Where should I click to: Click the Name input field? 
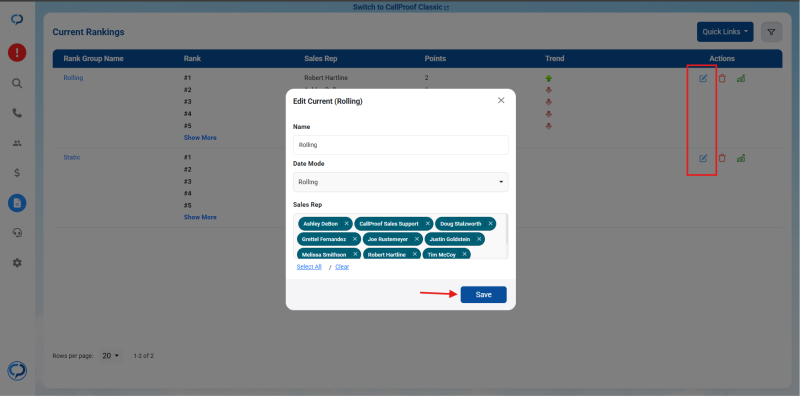tap(401, 145)
